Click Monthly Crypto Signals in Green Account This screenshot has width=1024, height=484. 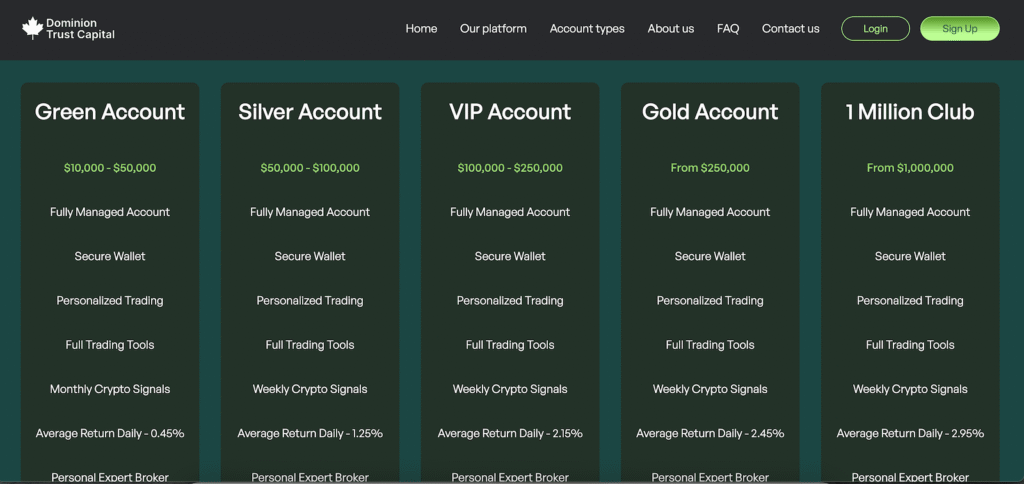click(110, 389)
